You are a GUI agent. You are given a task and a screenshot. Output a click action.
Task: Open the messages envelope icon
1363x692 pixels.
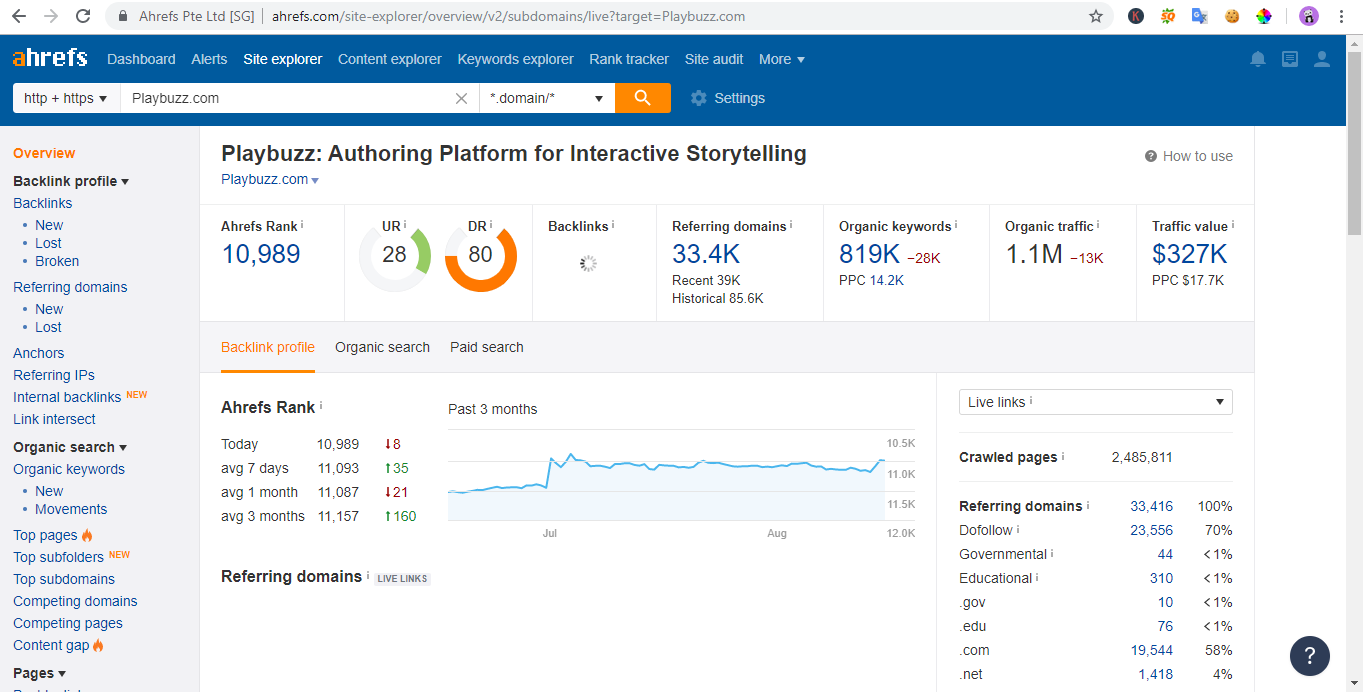1289,59
